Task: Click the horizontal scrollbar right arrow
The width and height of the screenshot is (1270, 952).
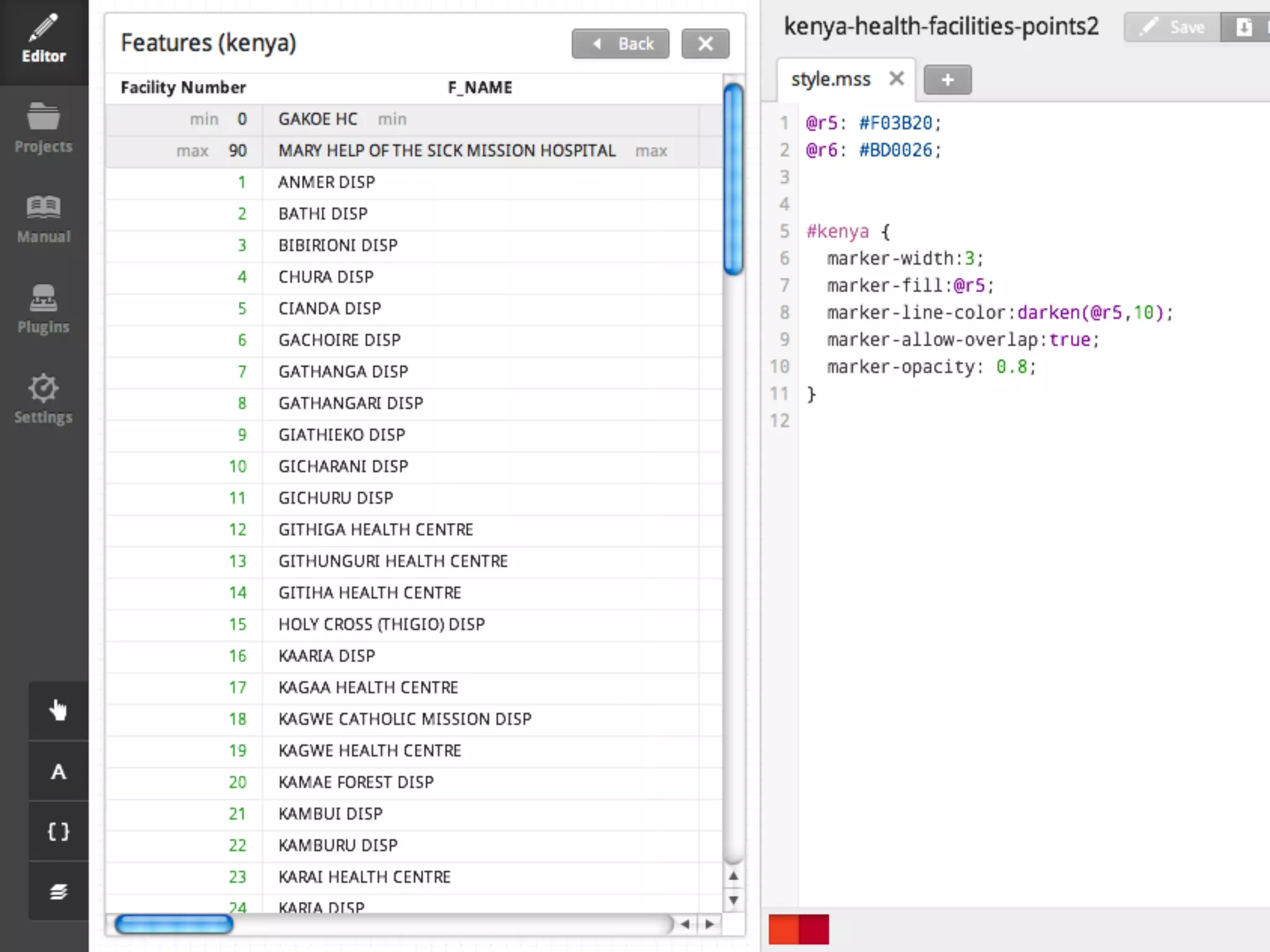Action: [x=709, y=924]
